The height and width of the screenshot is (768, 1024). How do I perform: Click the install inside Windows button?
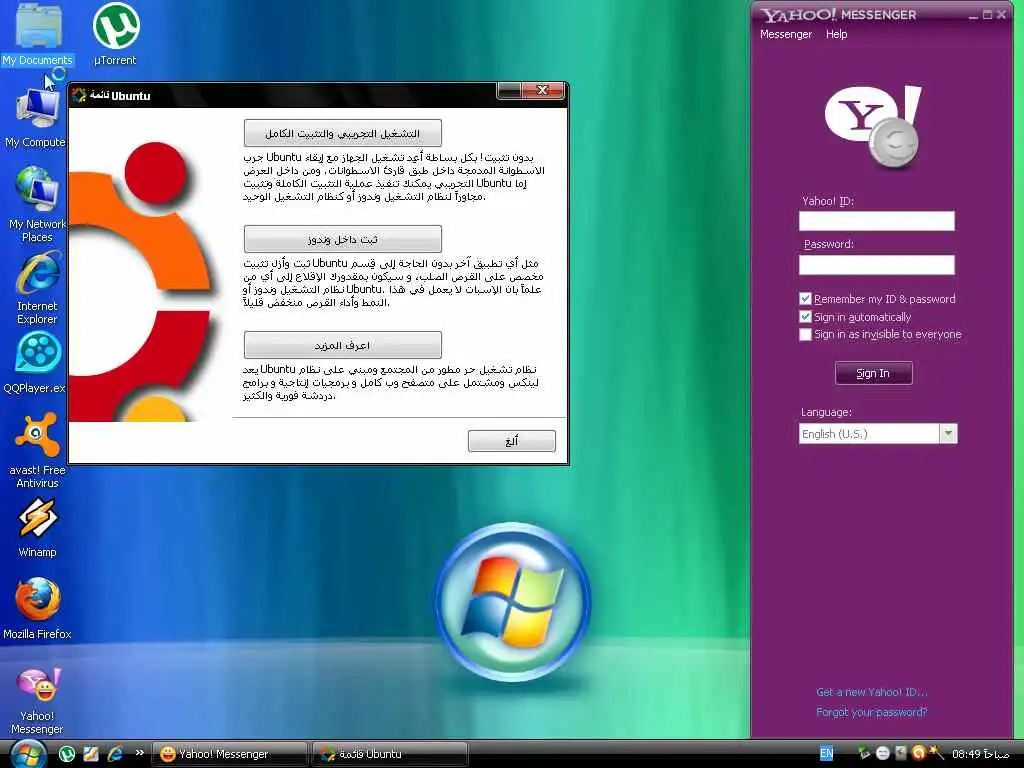pos(342,239)
